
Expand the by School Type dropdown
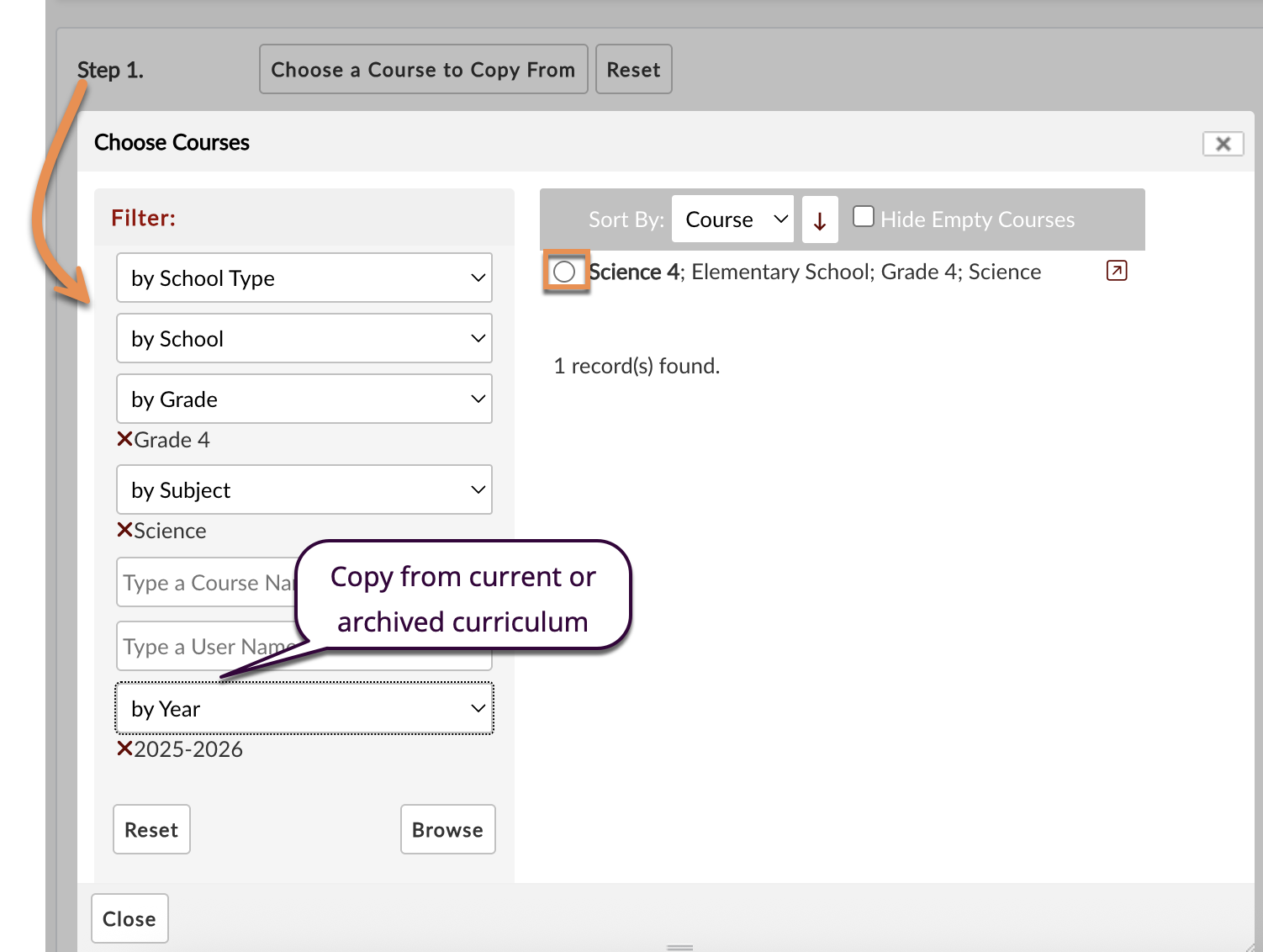(304, 278)
